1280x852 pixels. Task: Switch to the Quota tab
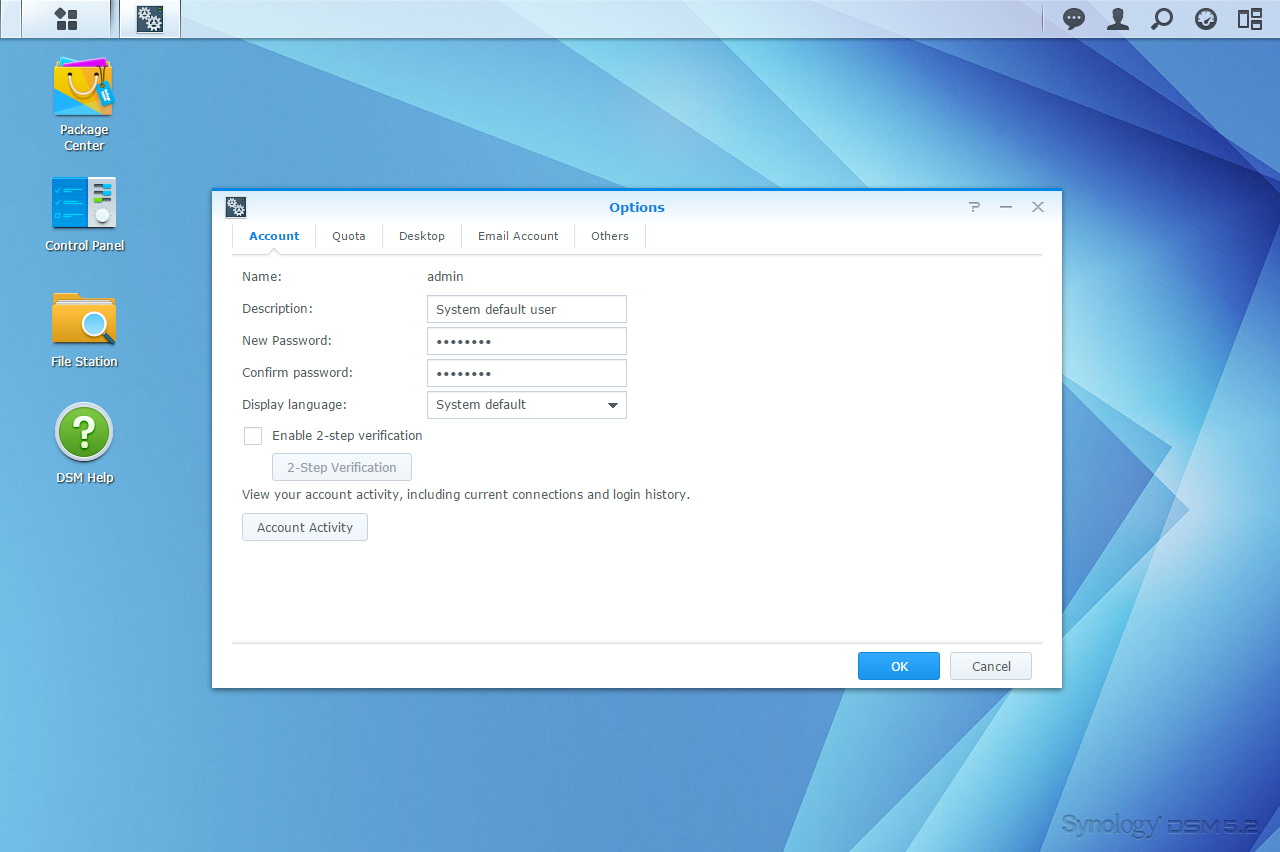click(x=349, y=236)
